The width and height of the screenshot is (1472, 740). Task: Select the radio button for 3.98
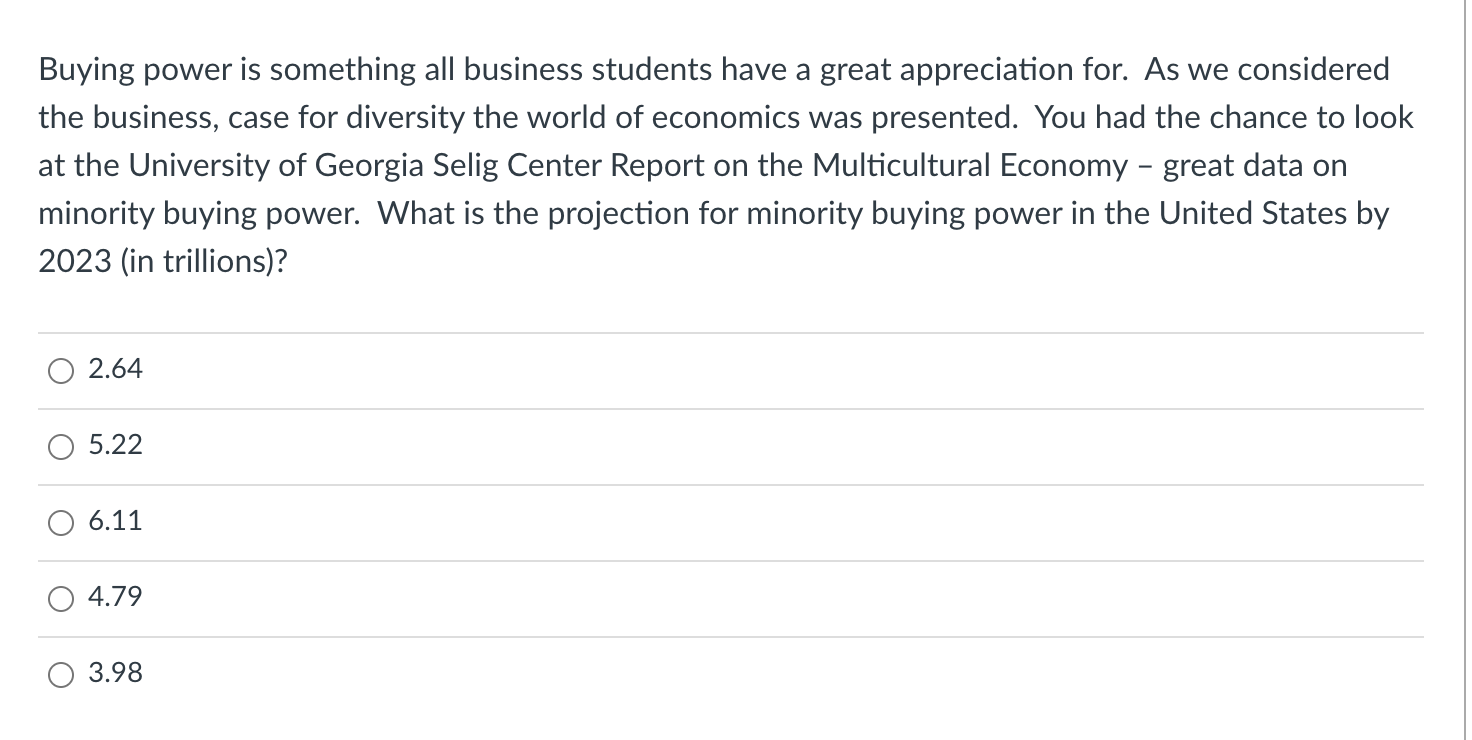click(x=60, y=674)
